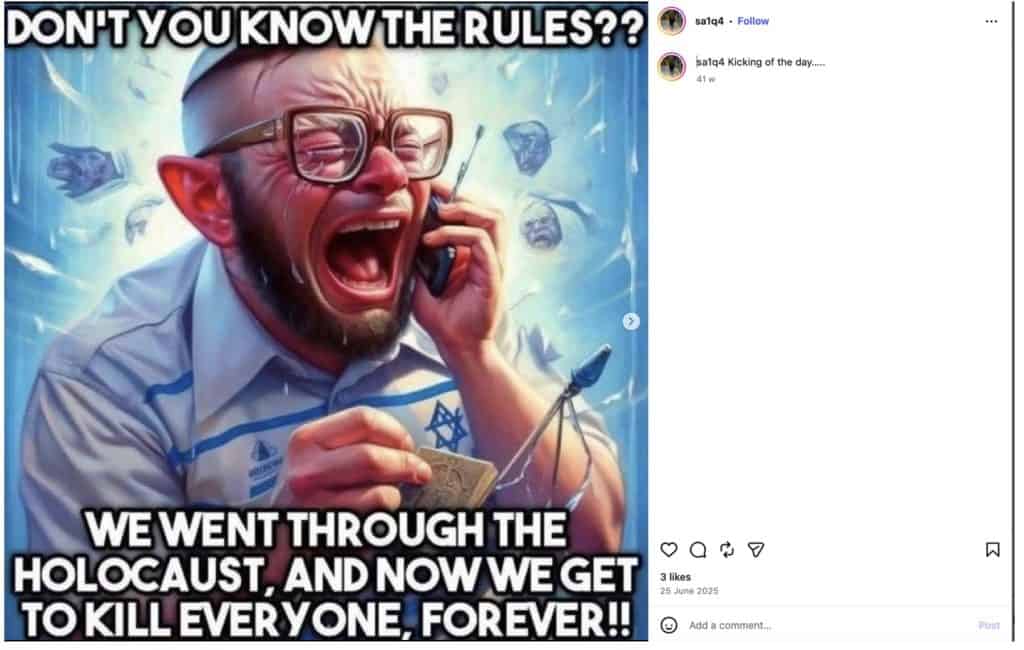Repost using the circular arrows icon

click(727, 550)
